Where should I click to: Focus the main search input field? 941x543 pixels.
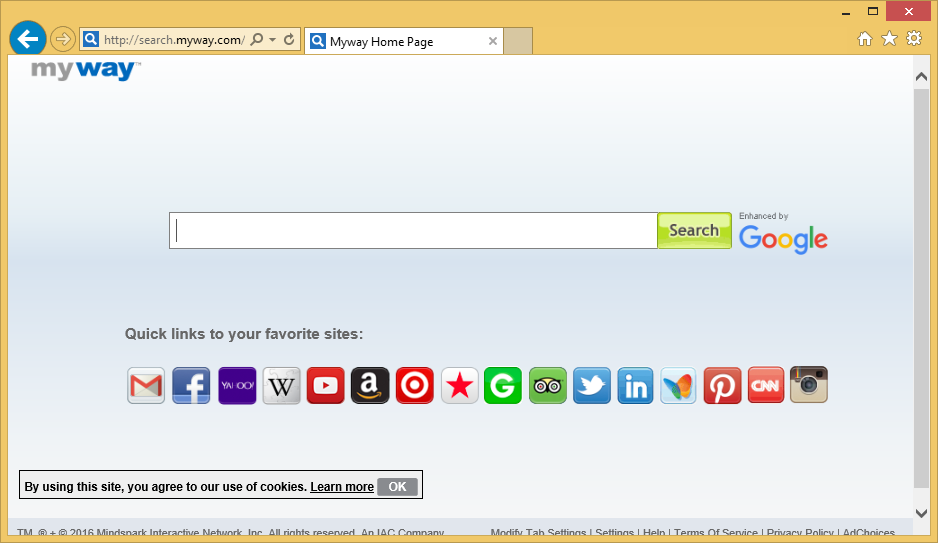pyautogui.click(x=413, y=230)
